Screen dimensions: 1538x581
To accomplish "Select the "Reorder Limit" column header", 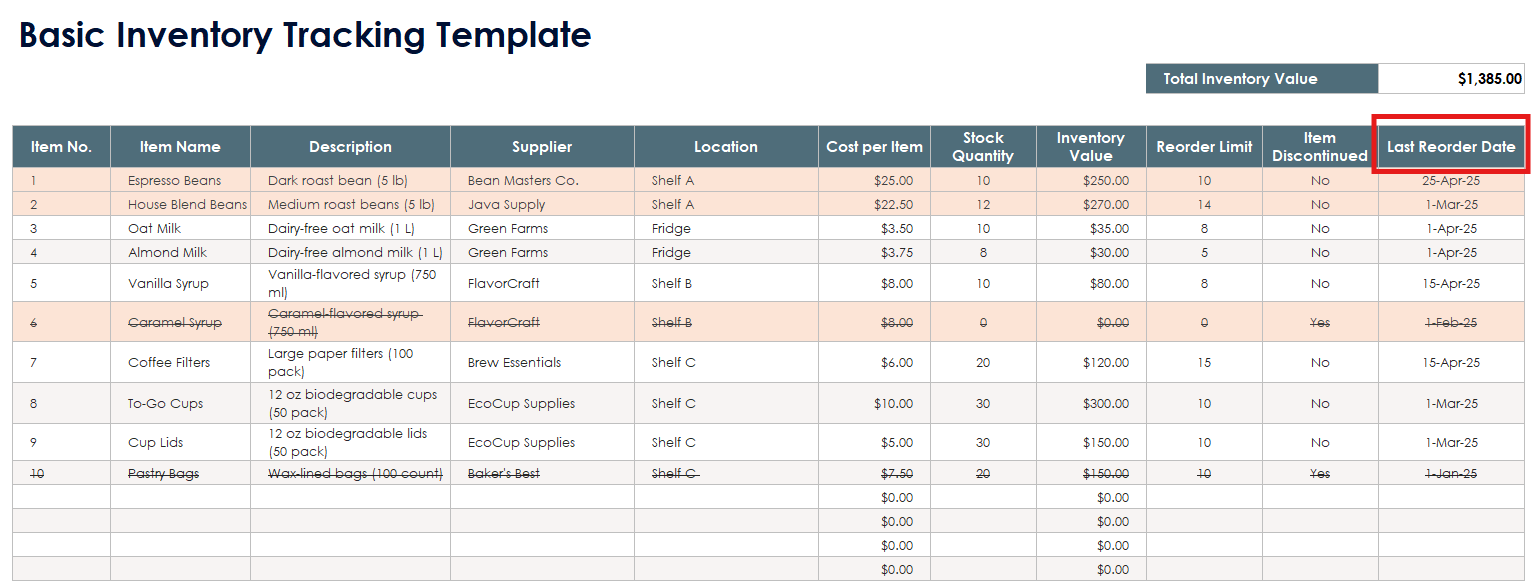I will click(1204, 147).
